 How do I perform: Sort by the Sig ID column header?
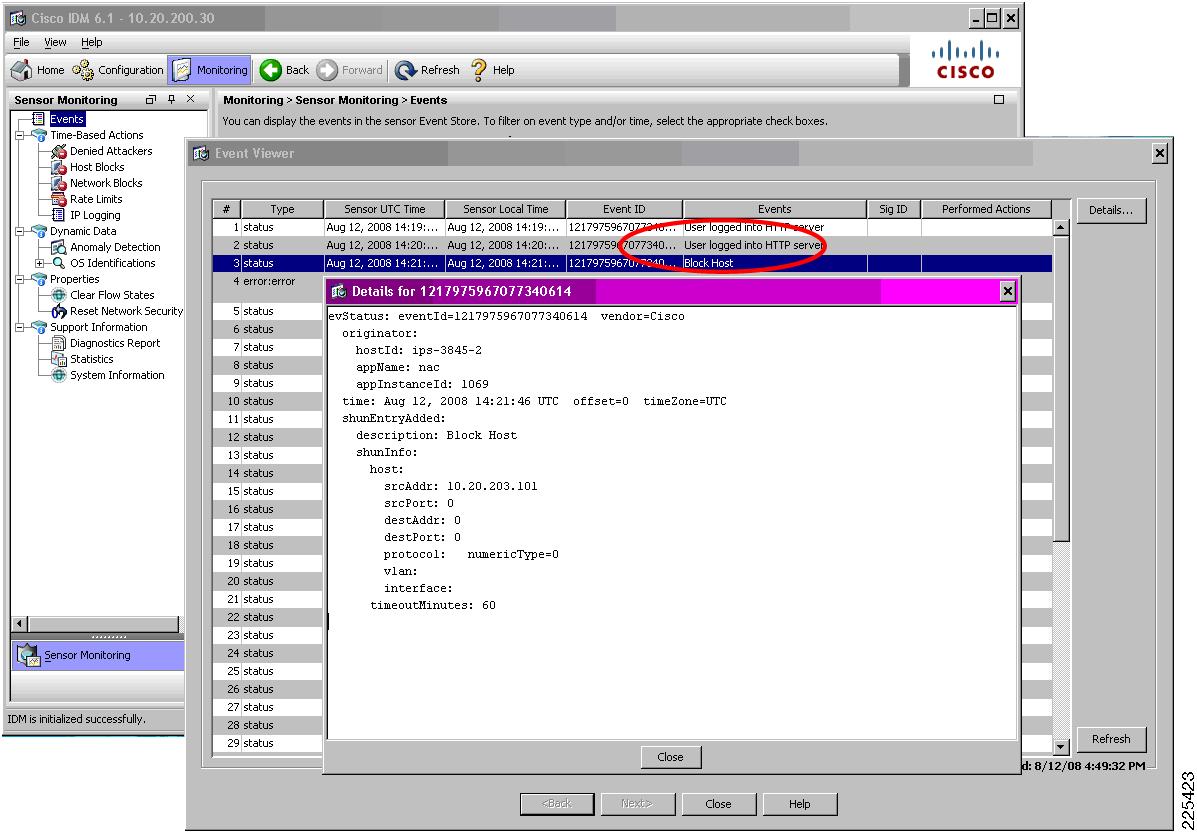tap(893, 209)
